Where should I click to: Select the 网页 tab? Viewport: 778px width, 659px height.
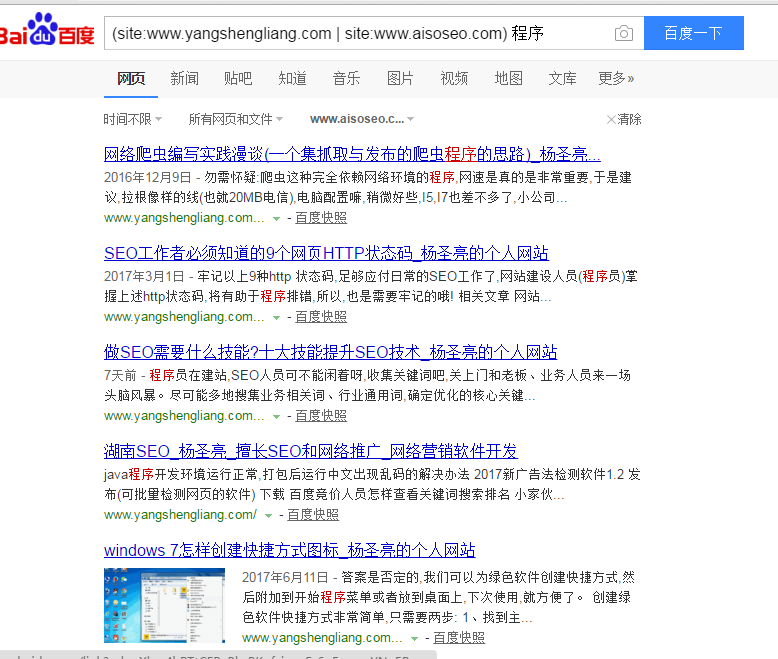[x=131, y=78]
